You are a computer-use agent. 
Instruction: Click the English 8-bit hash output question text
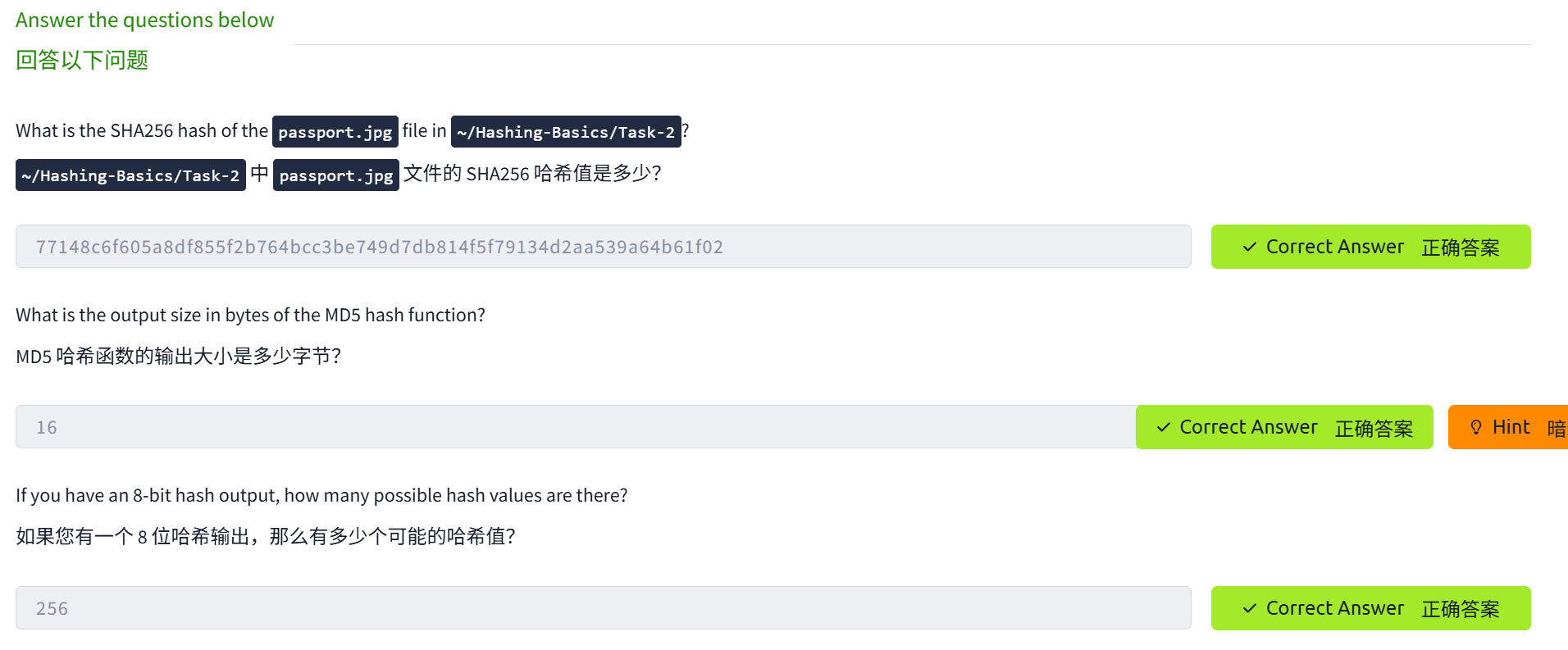click(321, 495)
